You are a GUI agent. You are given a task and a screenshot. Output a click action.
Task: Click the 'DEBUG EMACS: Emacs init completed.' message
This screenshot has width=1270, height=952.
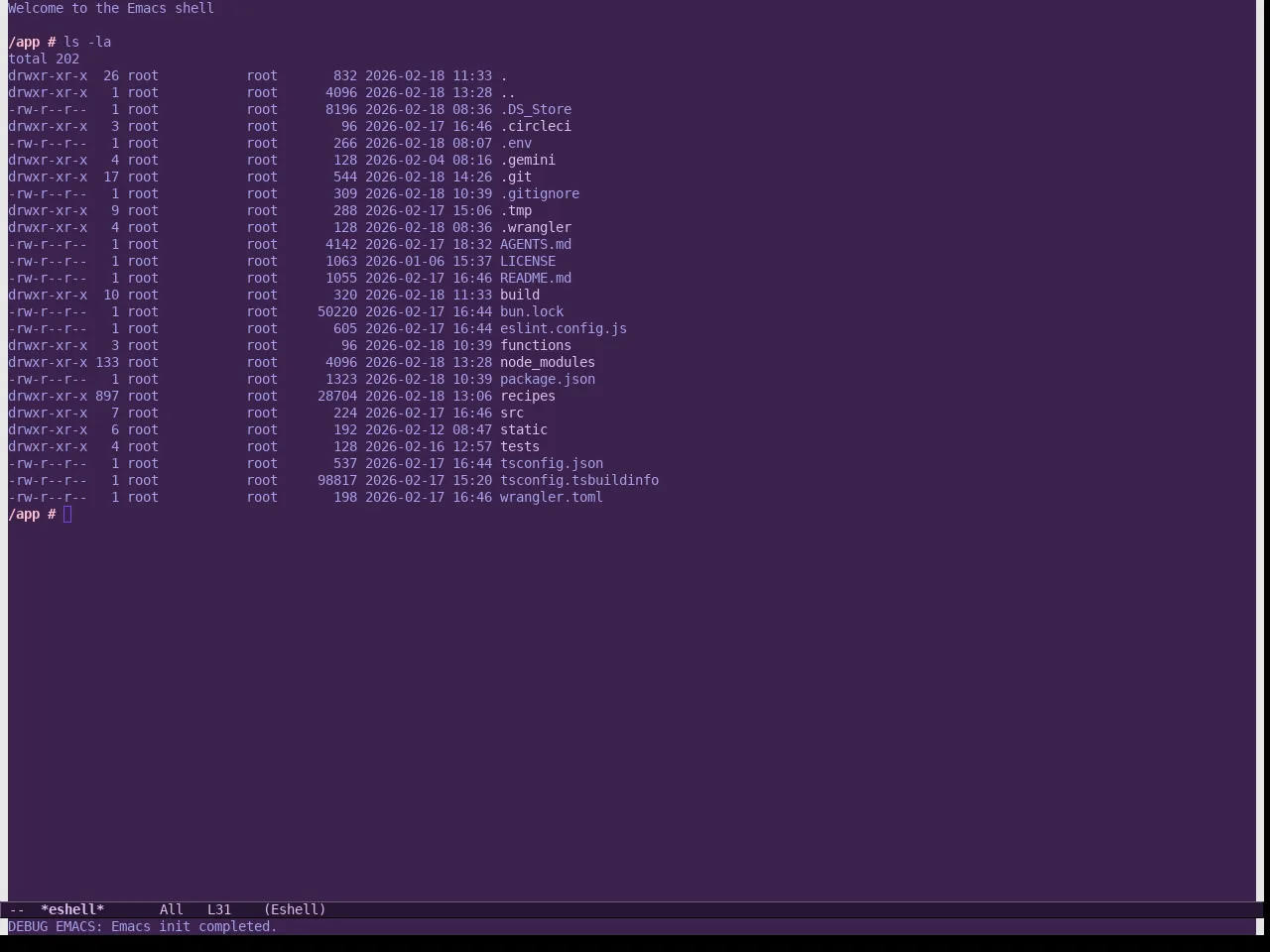[x=143, y=926]
